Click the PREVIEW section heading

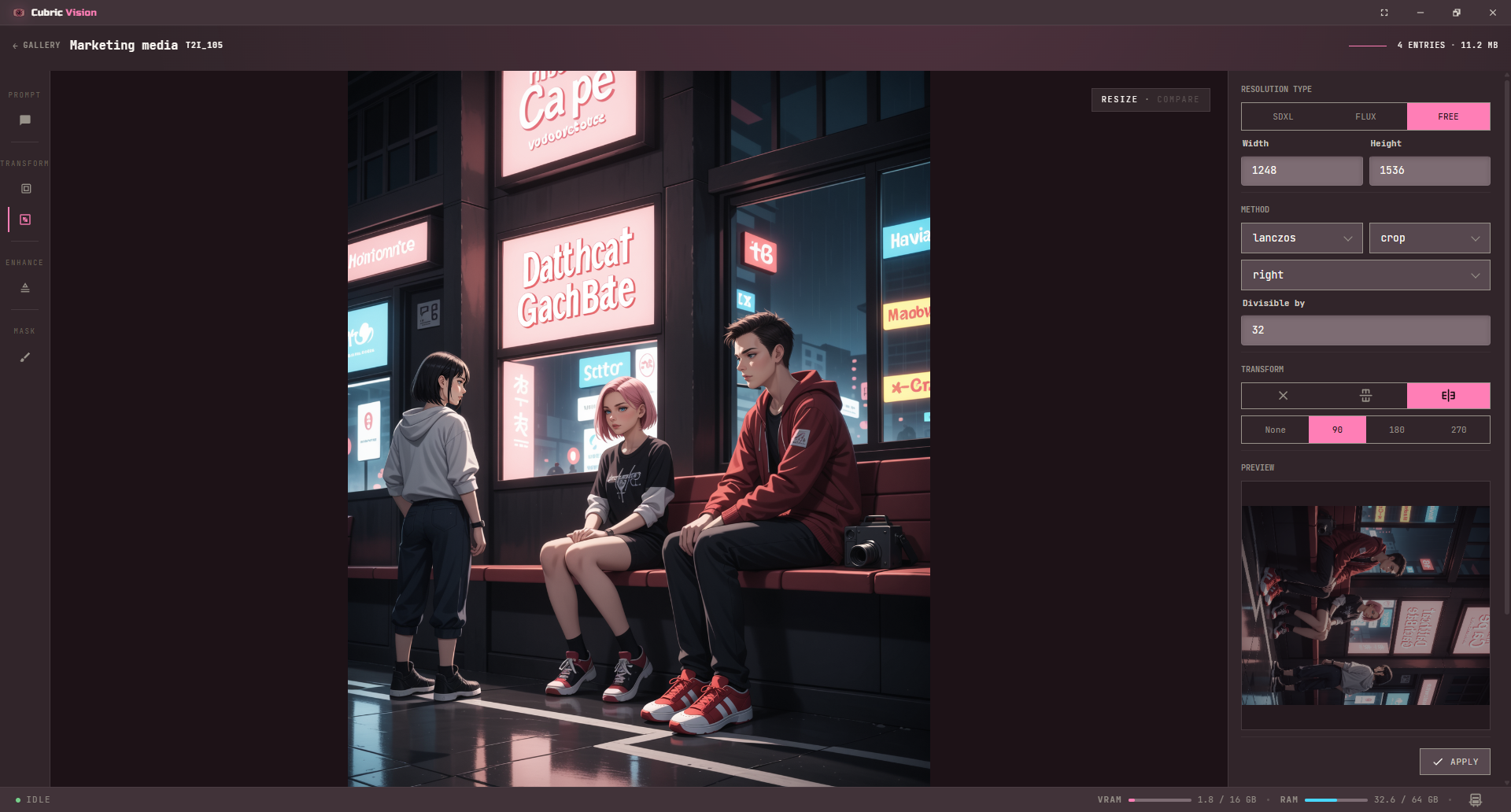tap(1258, 468)
